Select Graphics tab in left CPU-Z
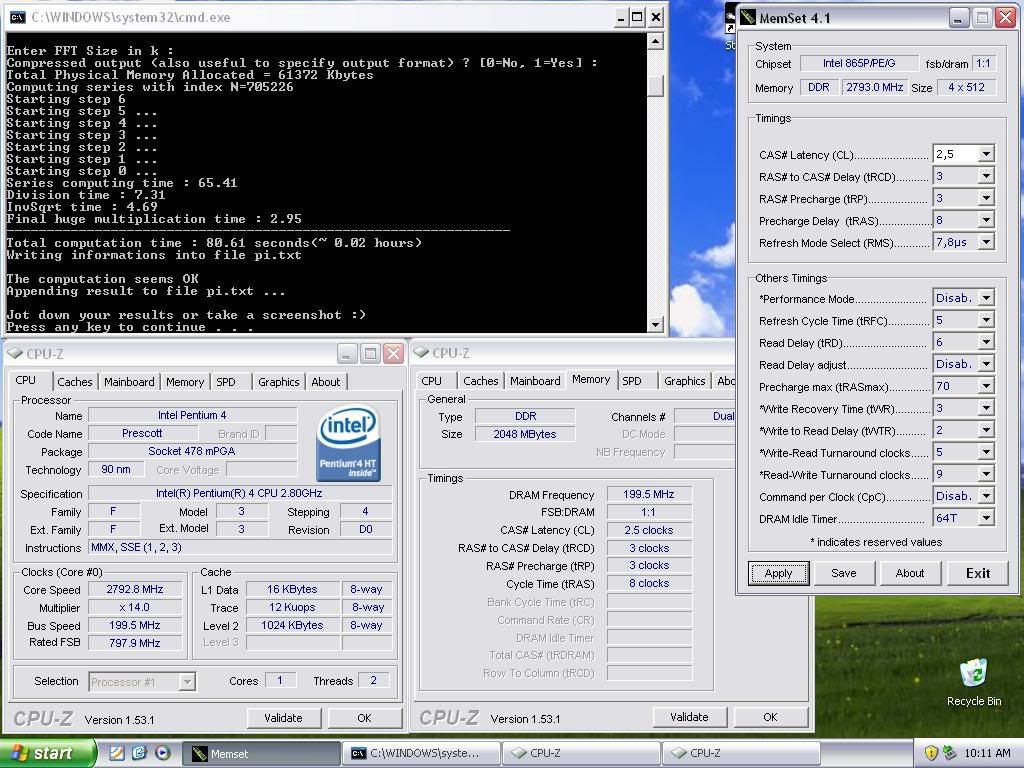The width and height of the screenshot is (1024, 768). pos(279,382)
